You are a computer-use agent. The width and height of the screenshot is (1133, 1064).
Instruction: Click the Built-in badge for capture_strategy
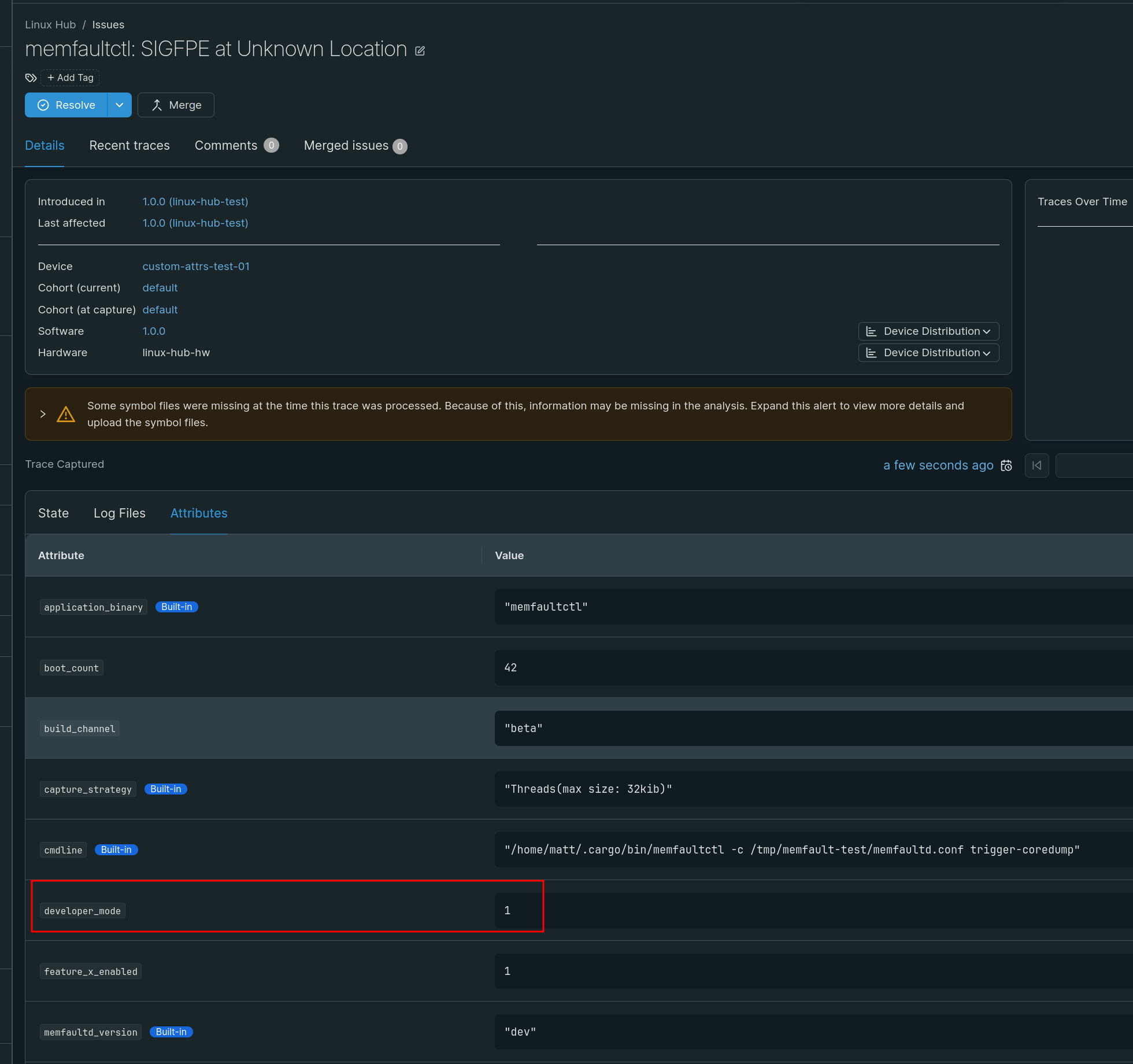(x=166, y=789)
